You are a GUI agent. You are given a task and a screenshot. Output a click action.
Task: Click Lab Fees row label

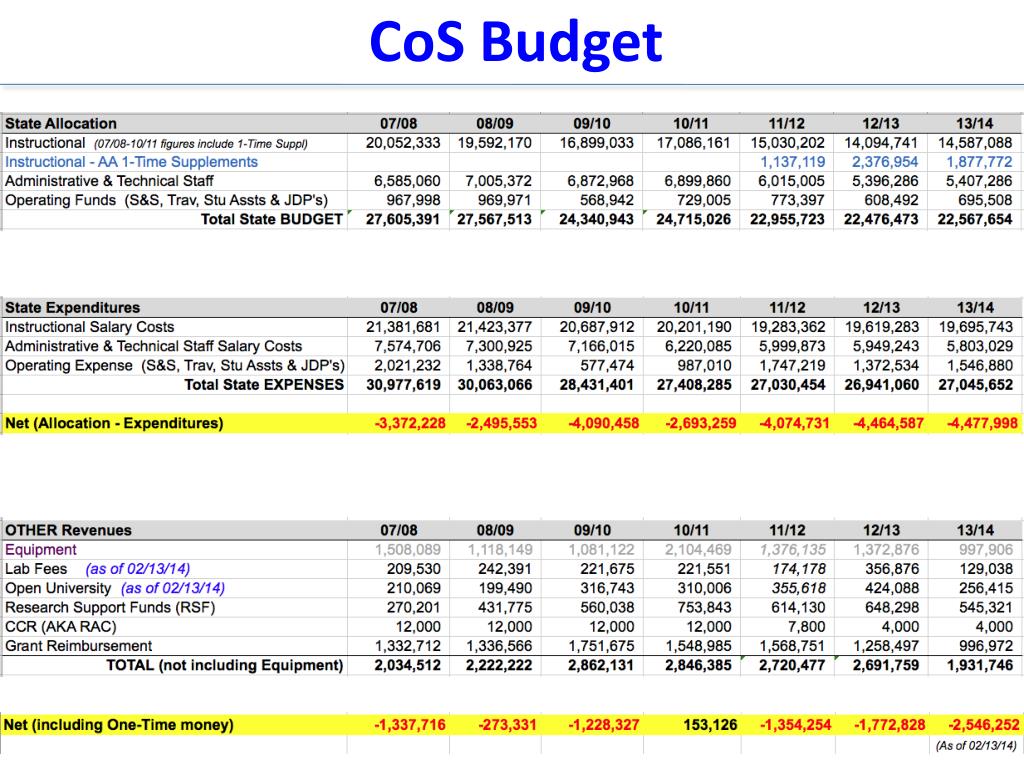[97, 569]
